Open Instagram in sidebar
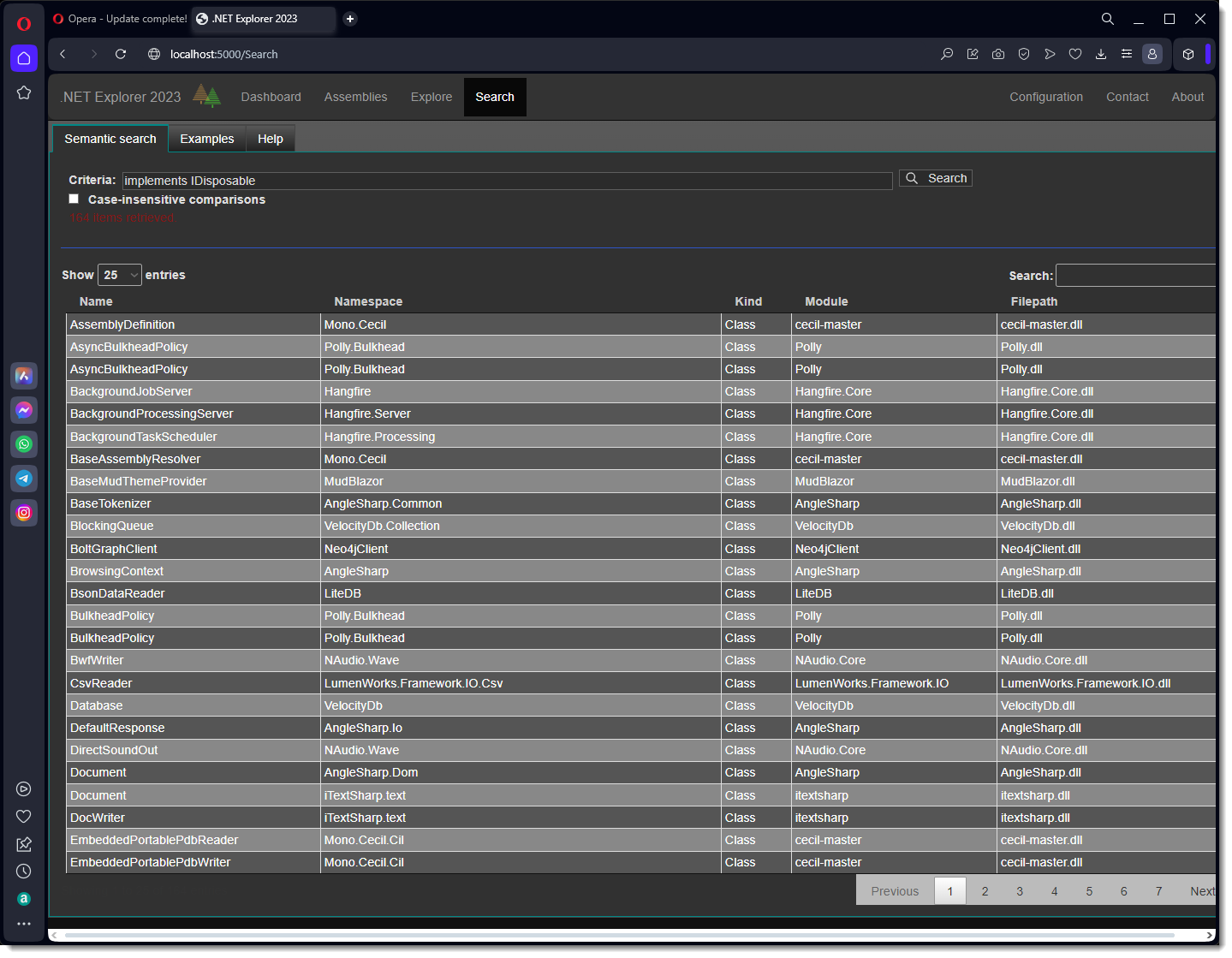Image resolution: width=1232 pixels, height=958 pixels. click(24, 513)
